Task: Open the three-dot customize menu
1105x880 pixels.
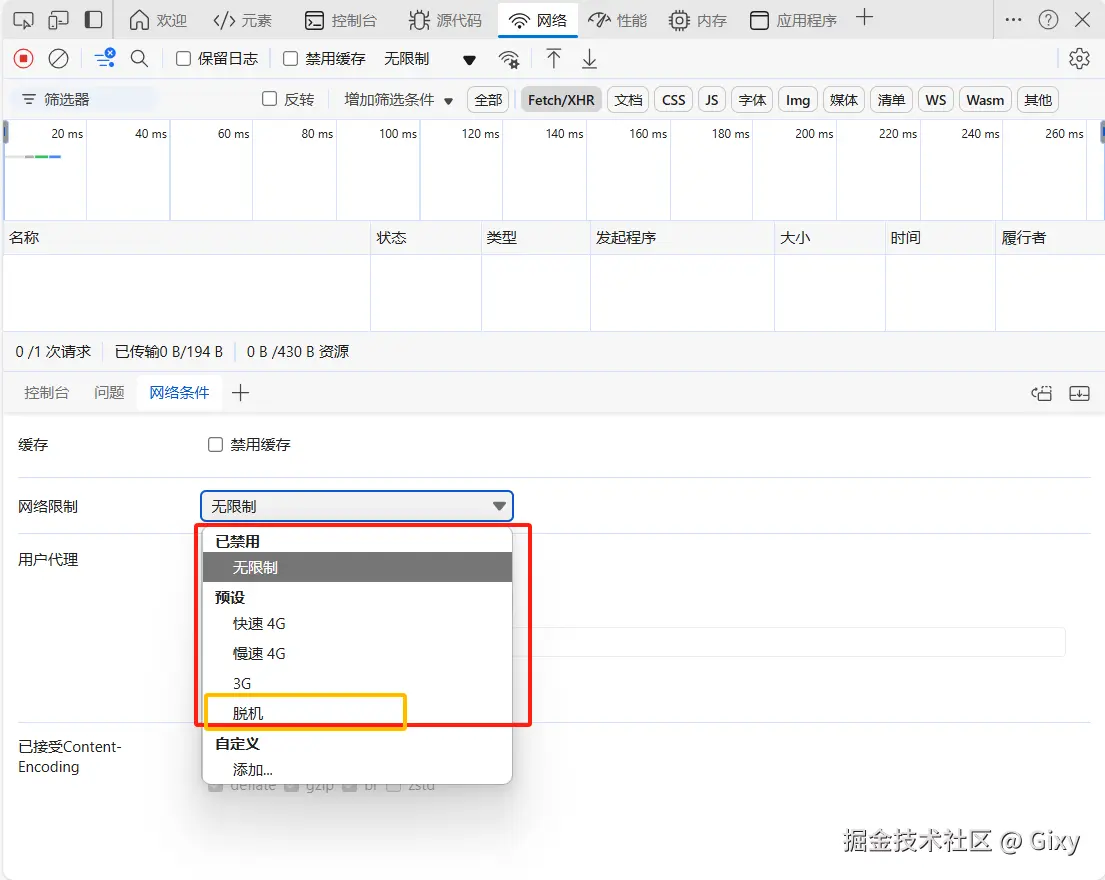Action: 1013,20
